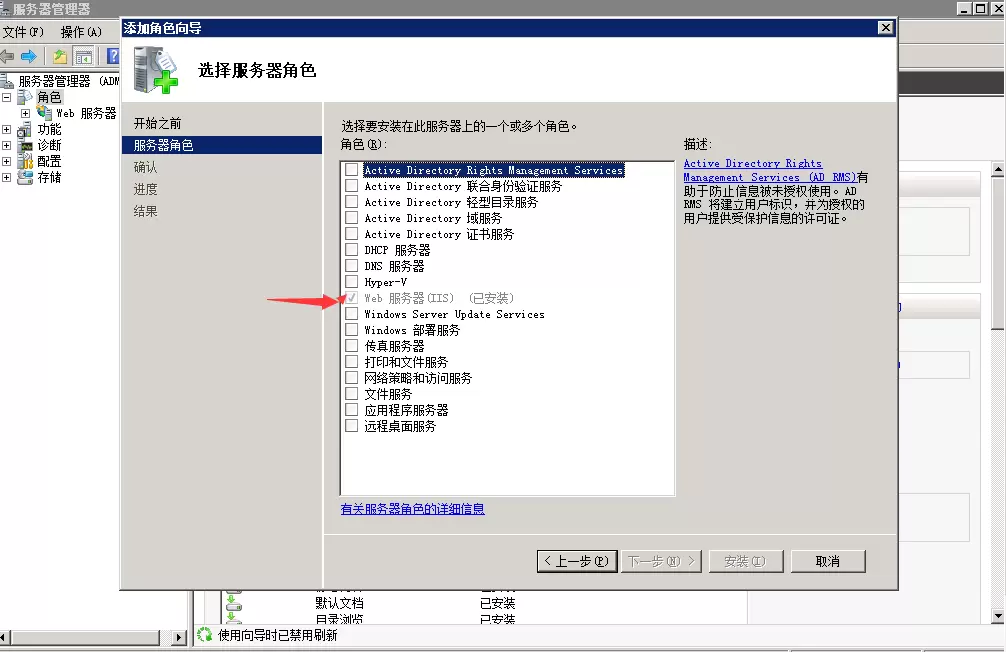Check the Active Directory 域服务 role
The width and height of the screenshot is (1006, 652).
pos(352,218)
